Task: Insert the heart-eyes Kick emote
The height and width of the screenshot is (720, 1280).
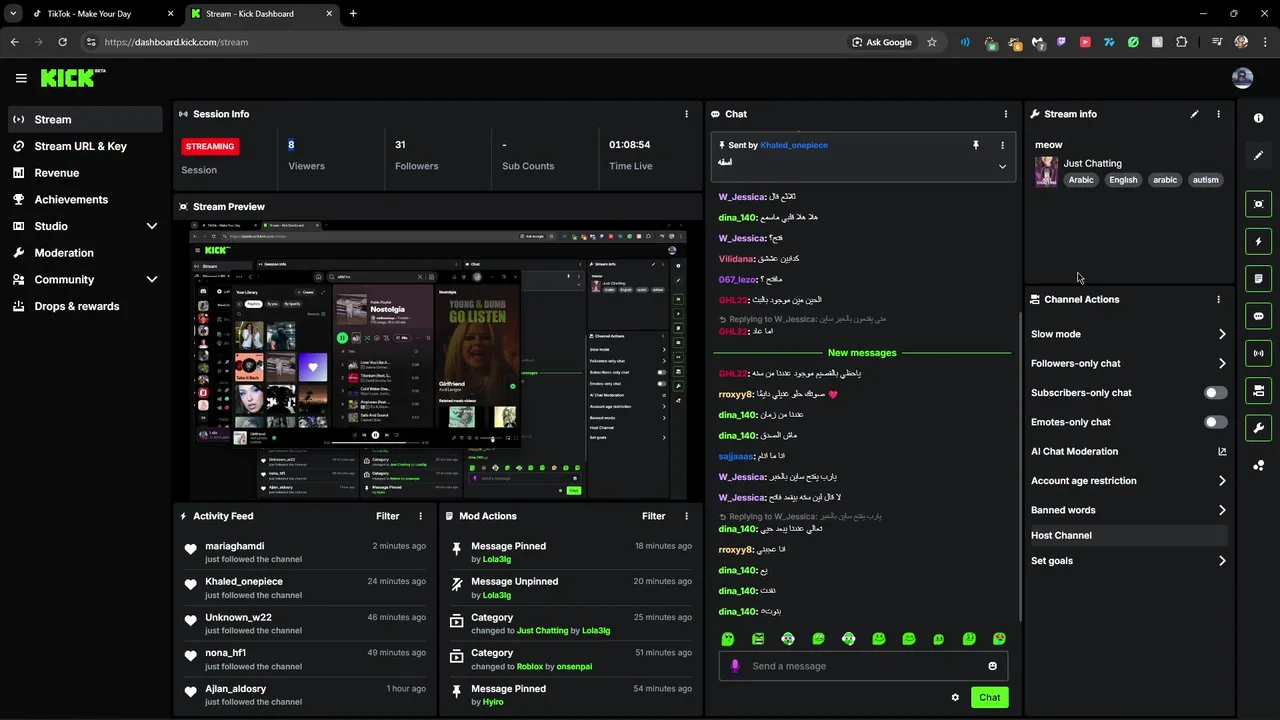Action: click(x=999, y=639)
